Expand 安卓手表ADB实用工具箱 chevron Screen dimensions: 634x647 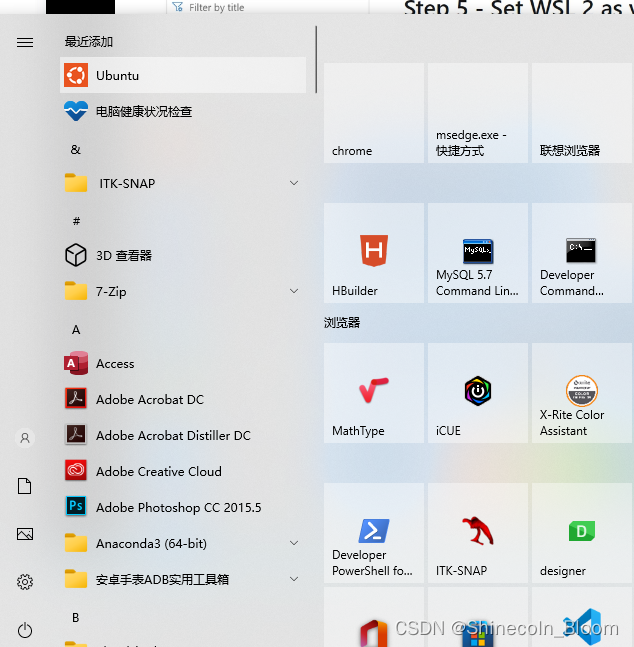pos(294,579)
